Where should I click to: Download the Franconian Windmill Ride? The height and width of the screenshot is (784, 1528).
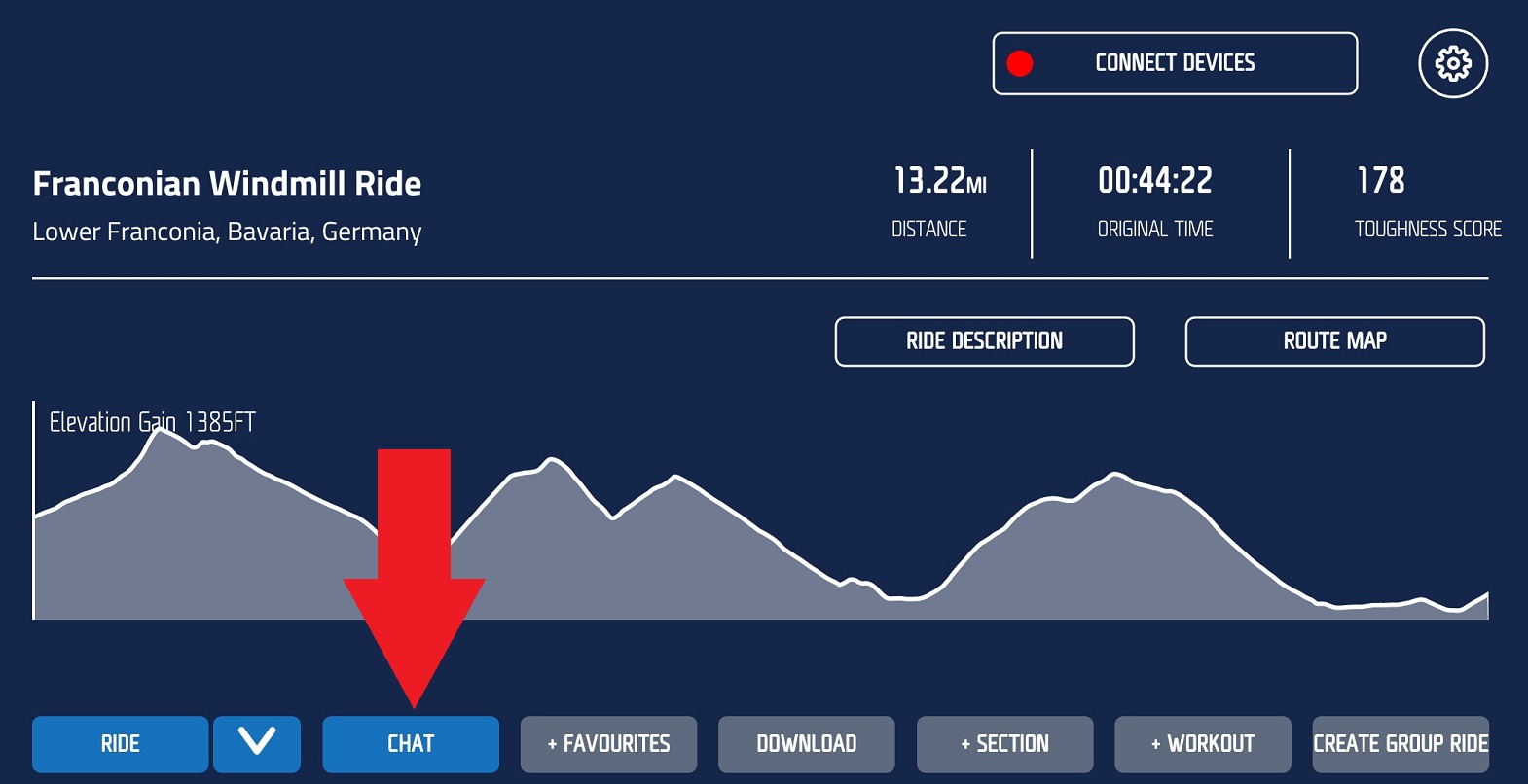point(807,744)
